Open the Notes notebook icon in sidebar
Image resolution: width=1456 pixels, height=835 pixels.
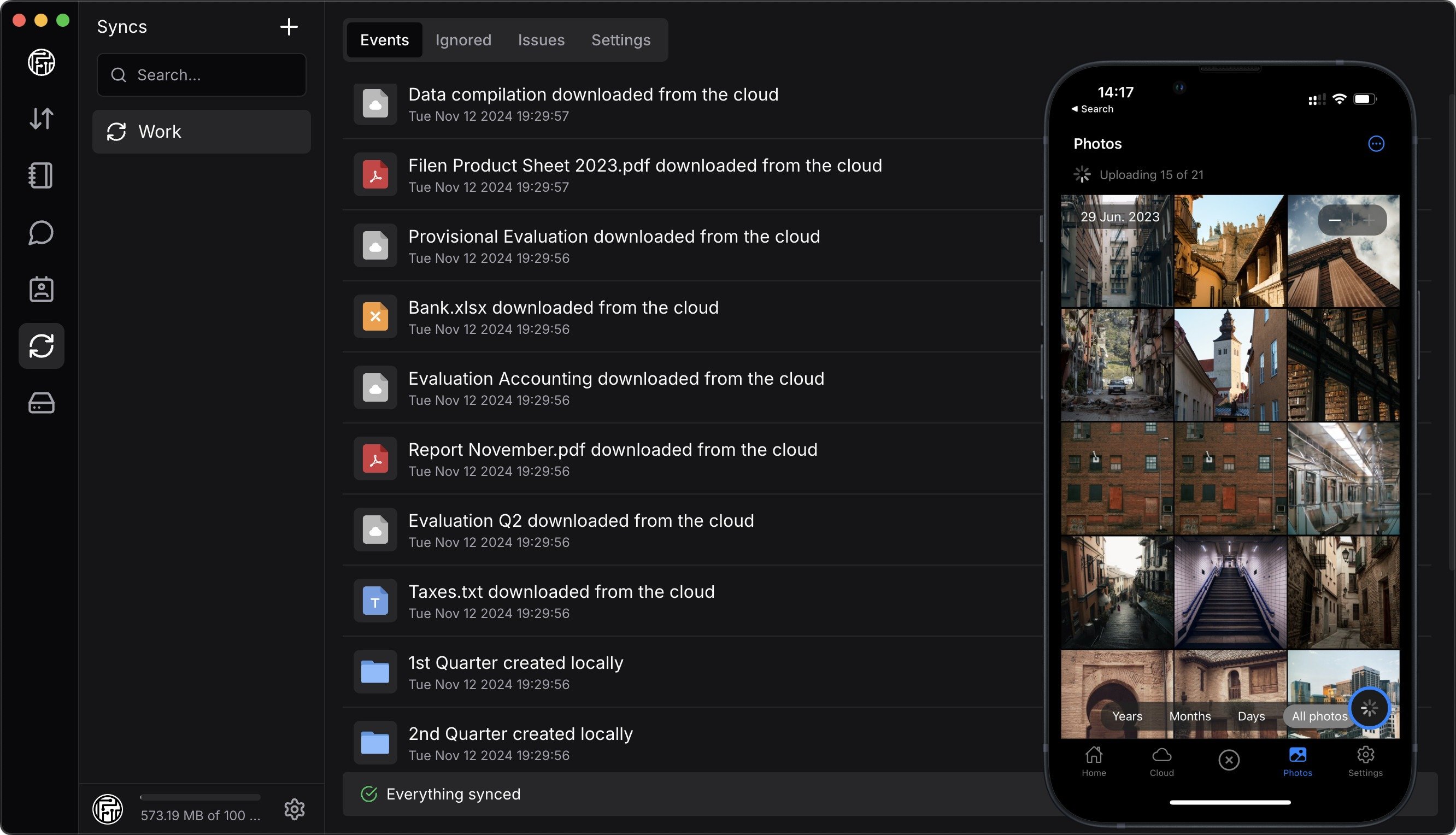pyautogui.click(x=42, y=175)
